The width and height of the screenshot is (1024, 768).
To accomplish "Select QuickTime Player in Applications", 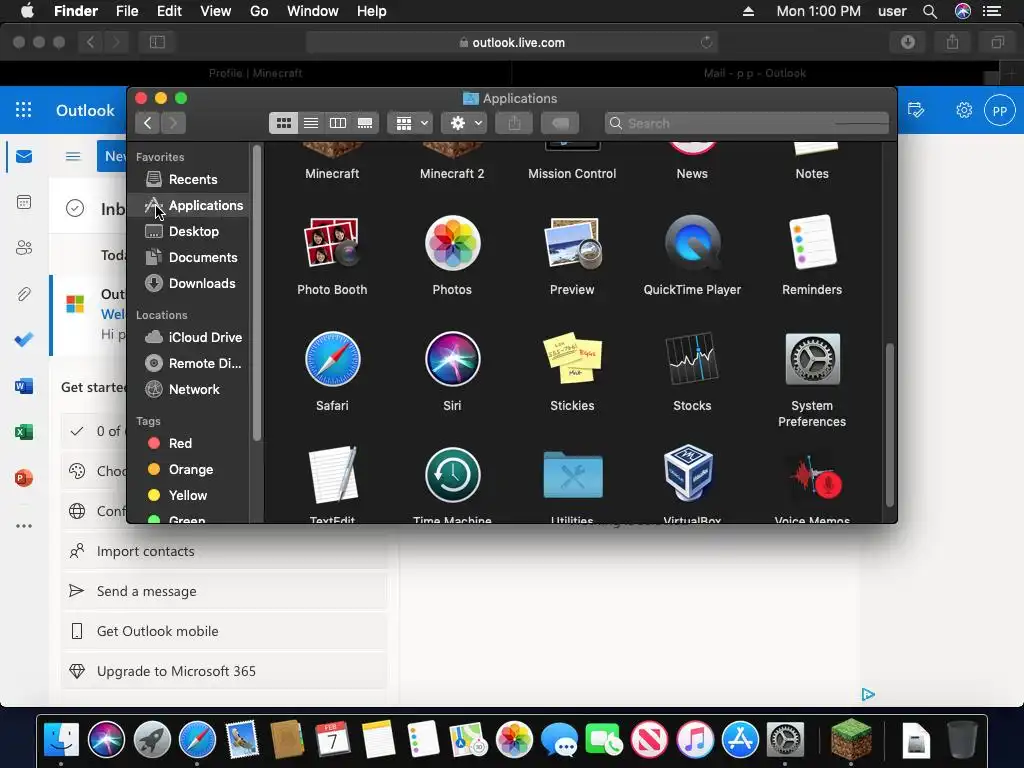I will pyautogui.click(x=692, y=243).
